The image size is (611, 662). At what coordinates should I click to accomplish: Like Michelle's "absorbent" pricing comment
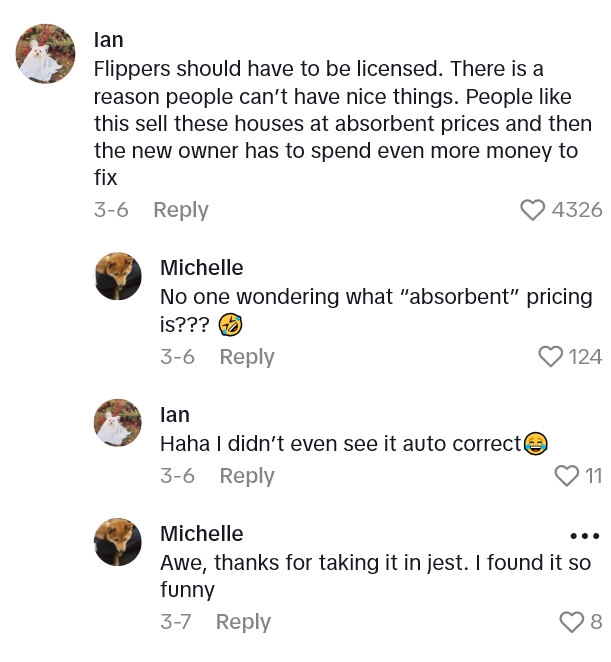pos(550,357)
